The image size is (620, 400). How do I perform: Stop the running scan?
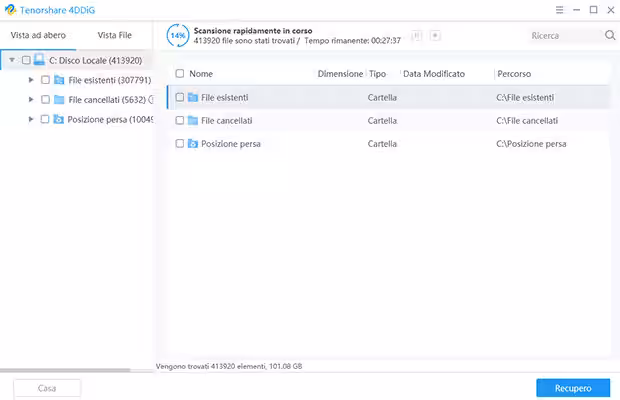coord(435,35)
